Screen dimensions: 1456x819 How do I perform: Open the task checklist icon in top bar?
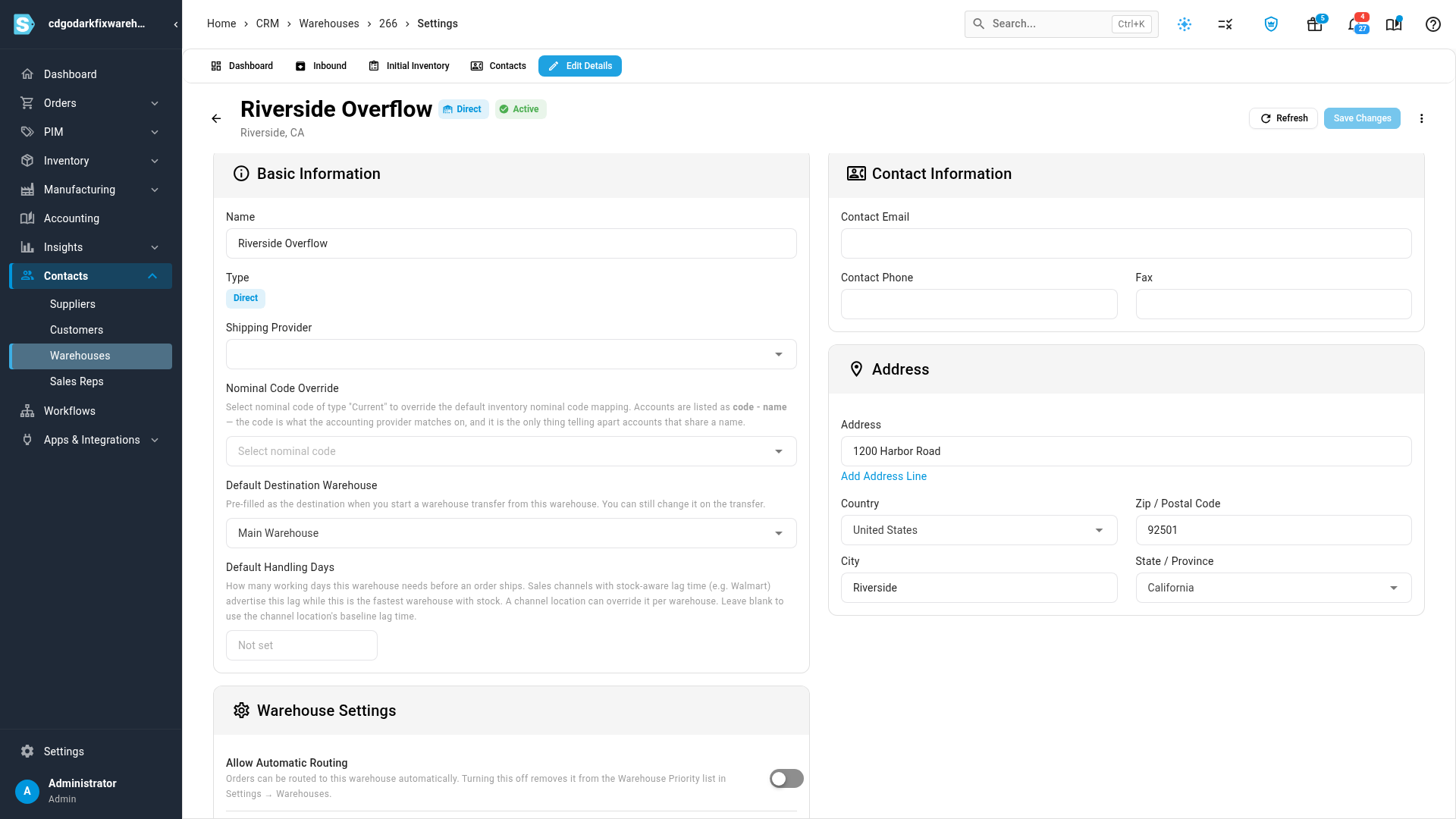[x=1225, y=24]
